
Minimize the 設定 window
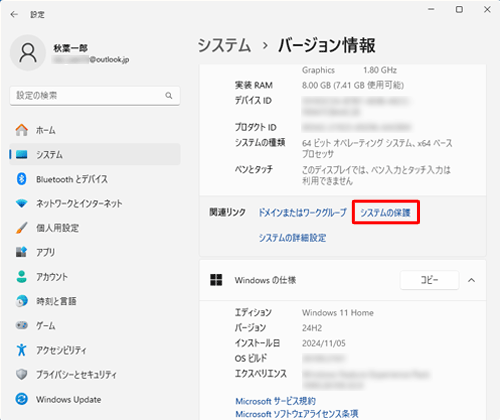point(431,9)
